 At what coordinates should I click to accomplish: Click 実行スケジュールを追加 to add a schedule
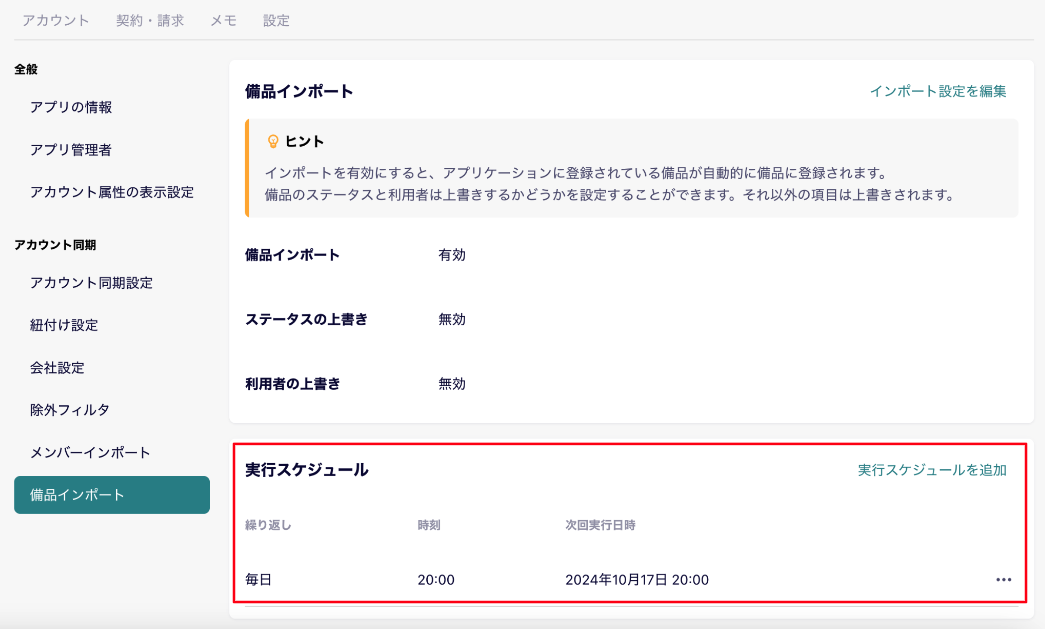[932, 470]
